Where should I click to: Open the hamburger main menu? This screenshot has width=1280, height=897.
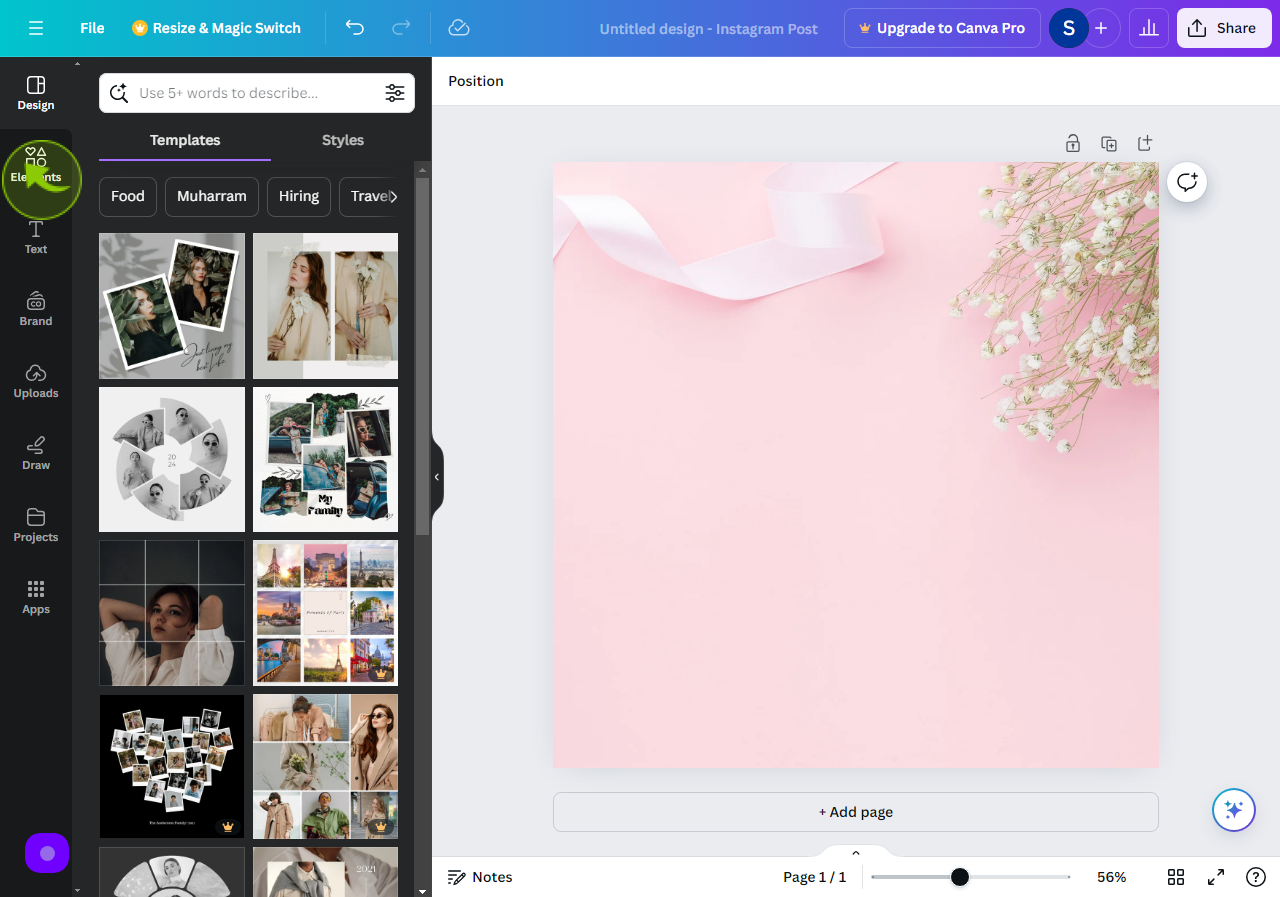[x=36, y=28]
